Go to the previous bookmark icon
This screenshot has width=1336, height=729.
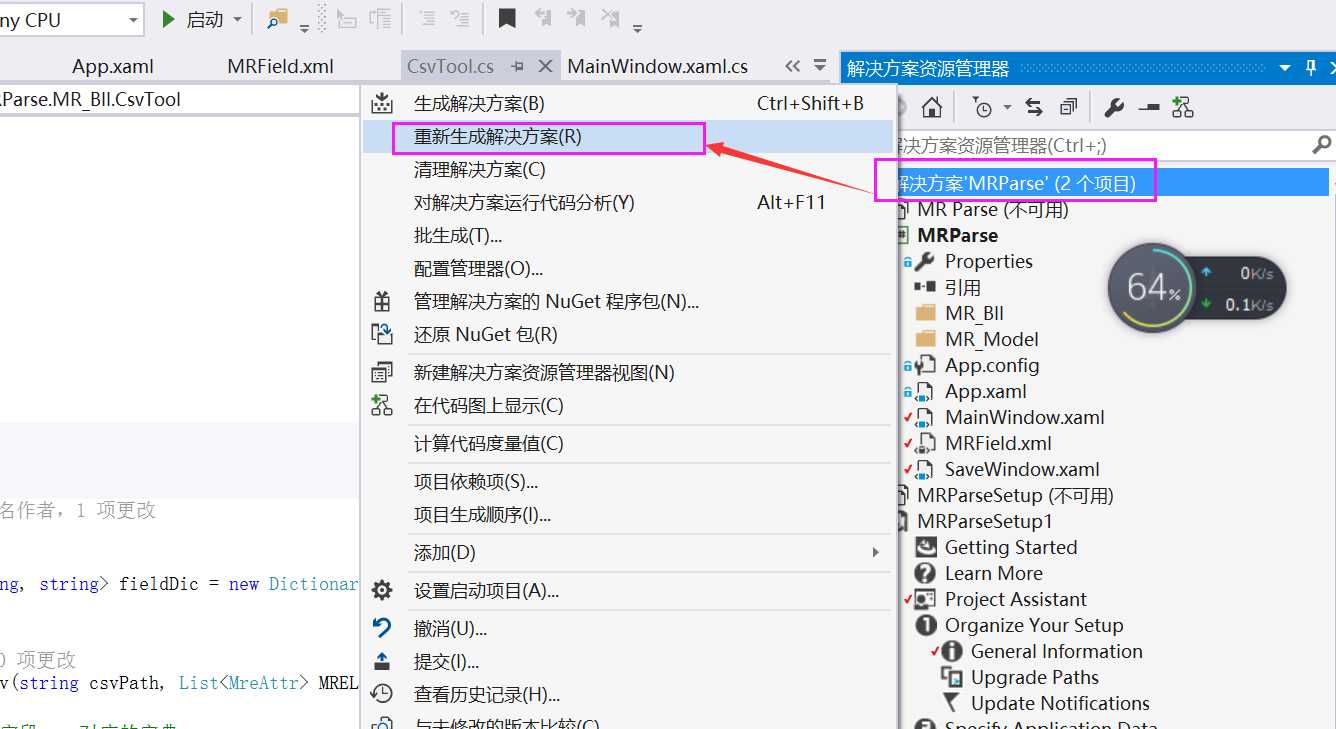(x=542, y=18)
